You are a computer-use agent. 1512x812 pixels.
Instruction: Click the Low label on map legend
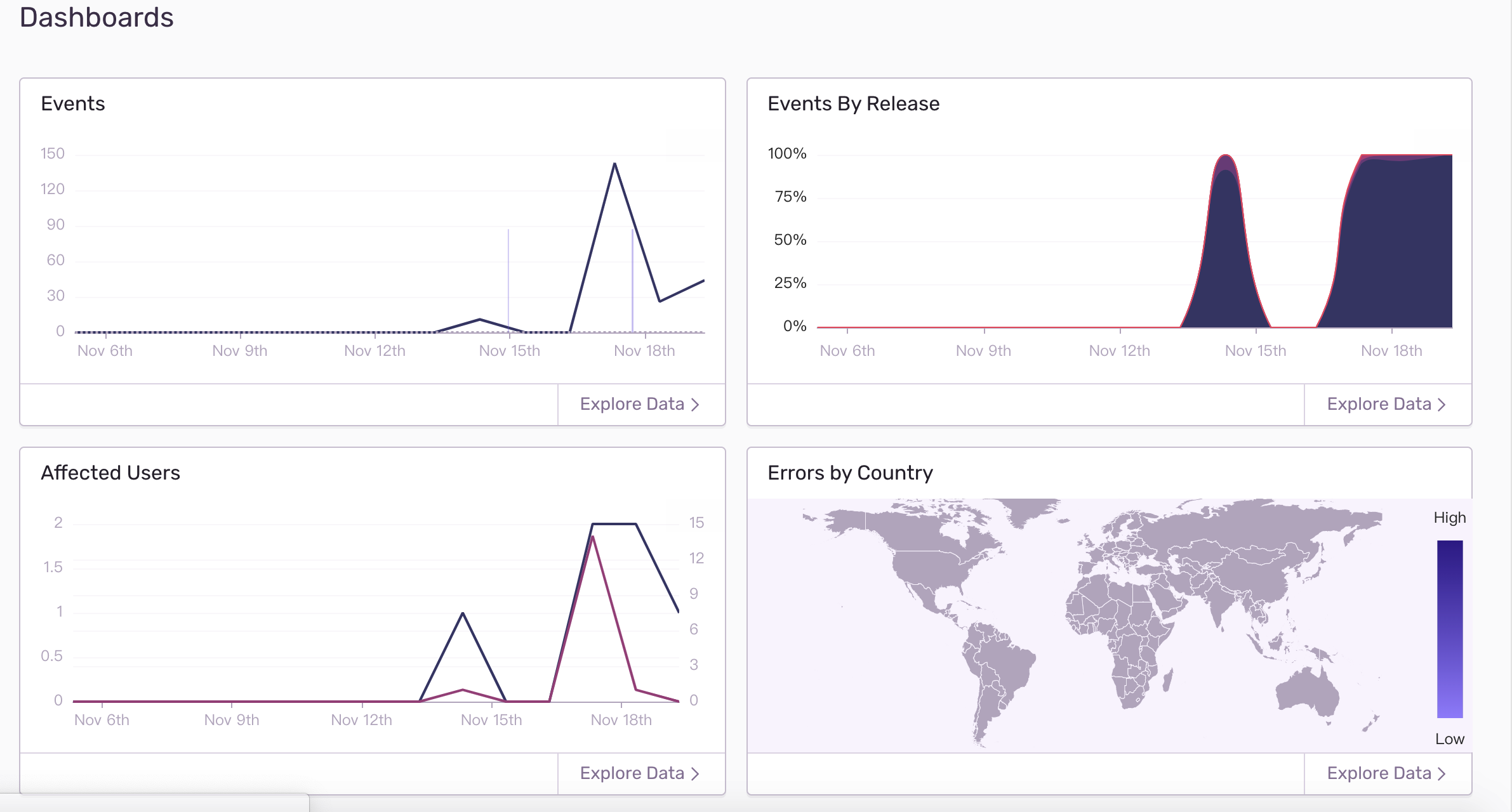(x=1450, y=739)
